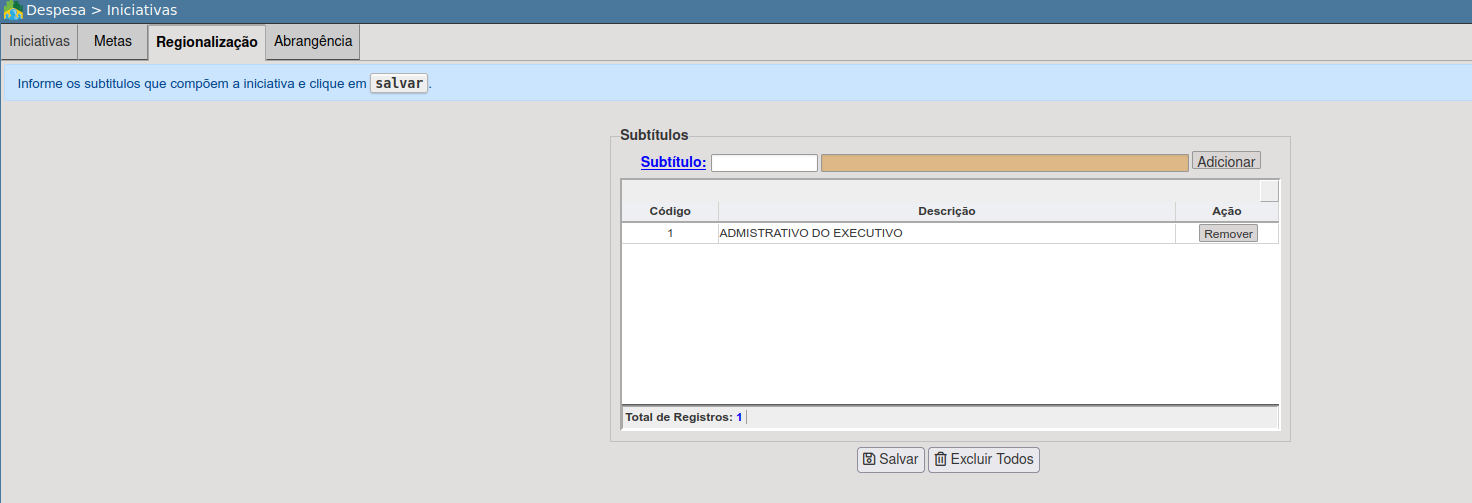Screen dimensions: 1472x503
Task: Click the small box at grid's top-right corner
Action: pyautogui.click(x=1269, y=191)
